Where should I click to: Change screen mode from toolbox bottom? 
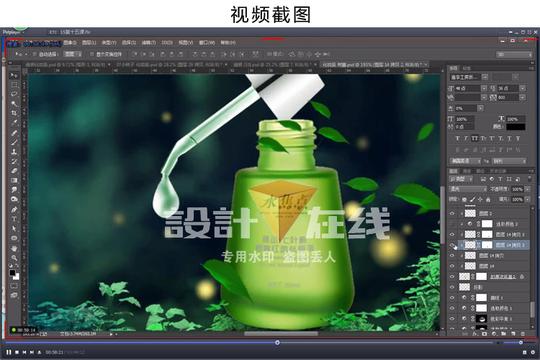14,295
